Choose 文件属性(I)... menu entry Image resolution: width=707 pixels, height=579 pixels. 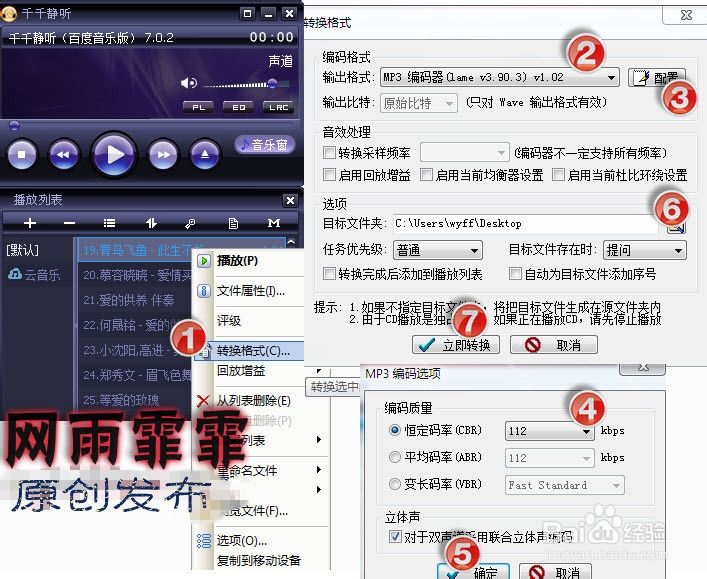point(249,291)
